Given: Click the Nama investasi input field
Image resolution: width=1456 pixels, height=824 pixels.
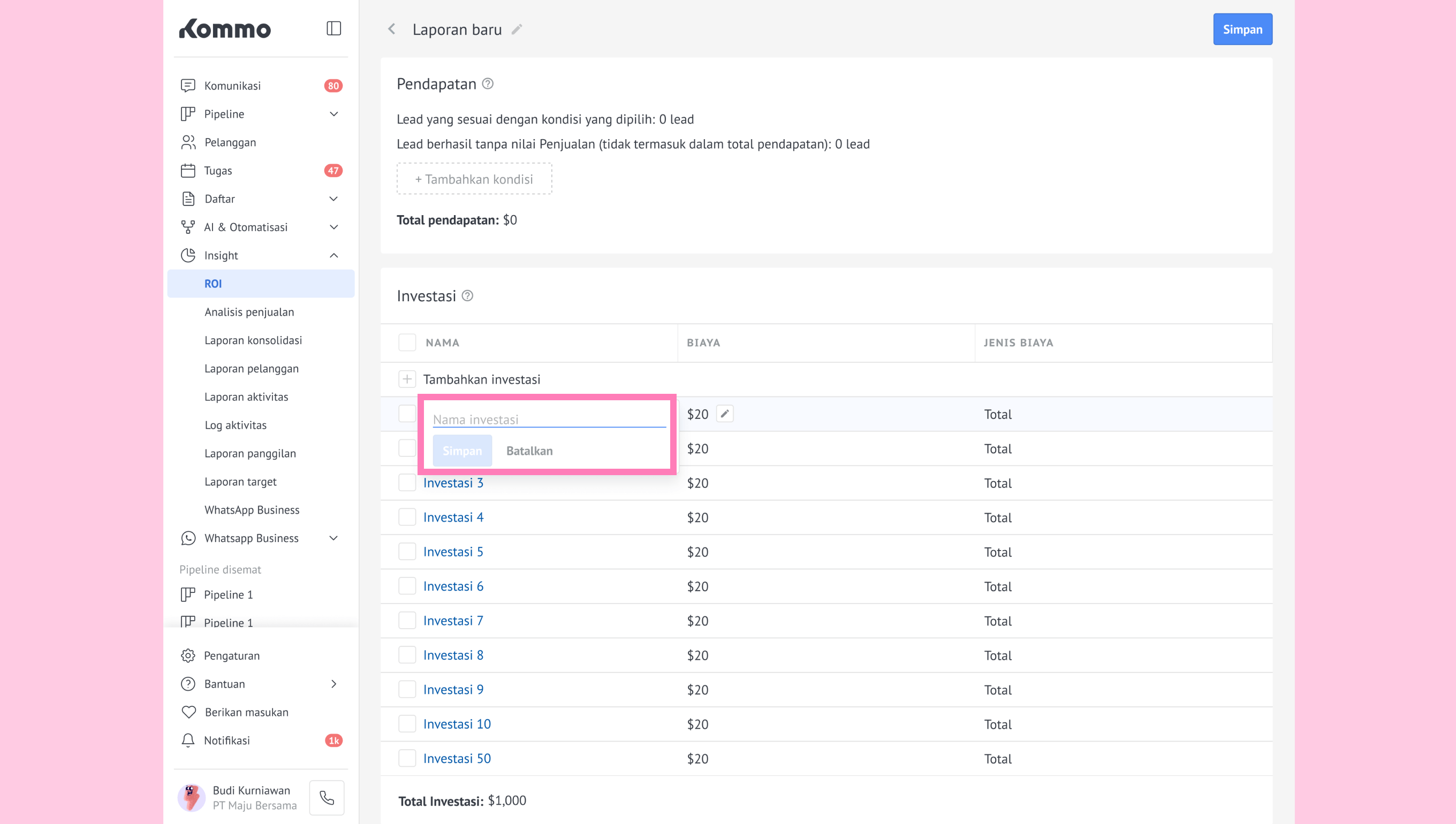Looking at the screenshot, I should (549, 419).
